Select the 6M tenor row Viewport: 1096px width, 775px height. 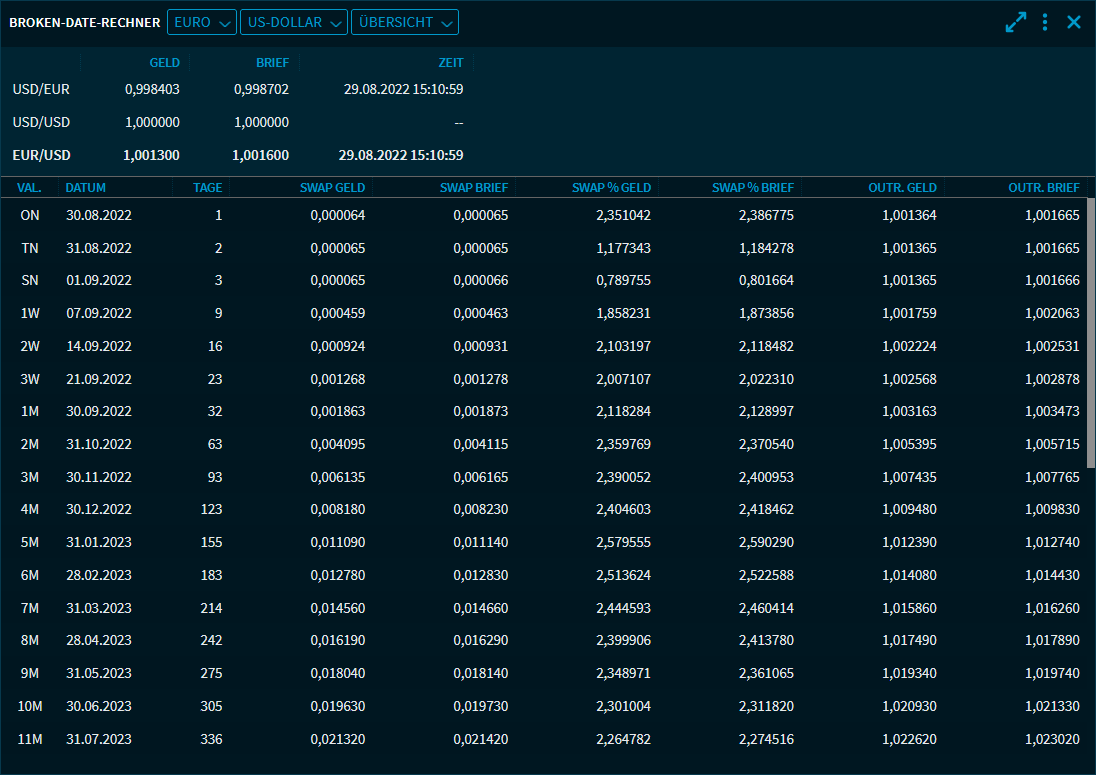click(x=540, y=575)
